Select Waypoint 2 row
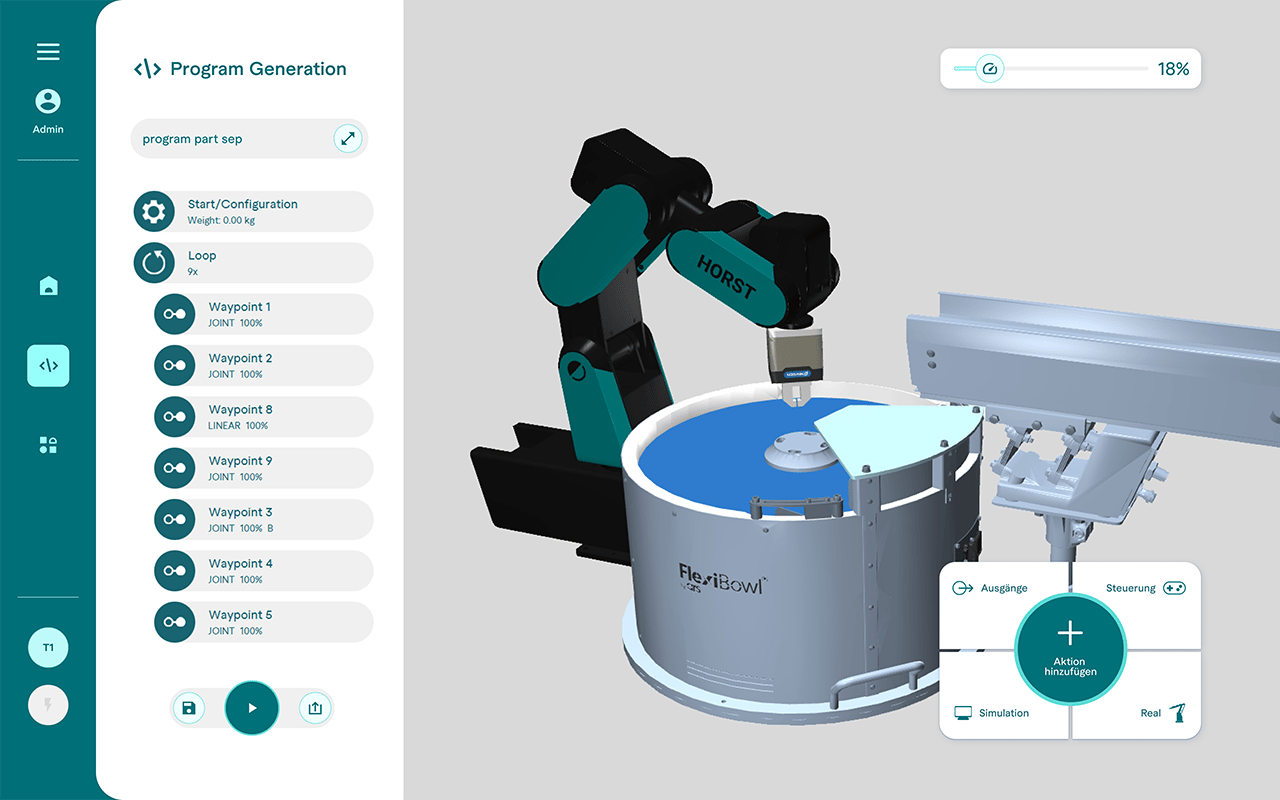Image resolution: width=1280 pixels, height=800 pixels. point(264,366)
